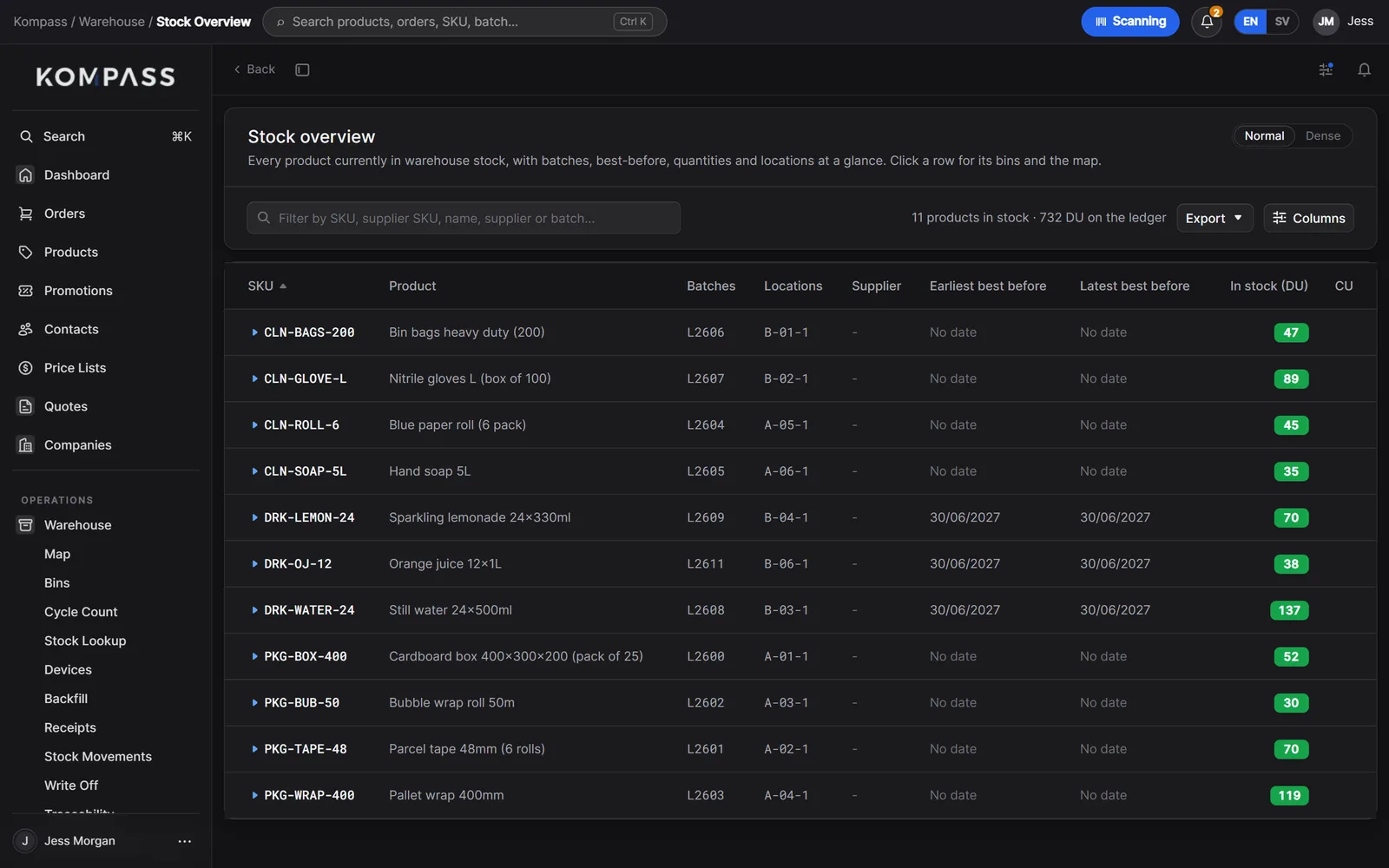
Task: Click the bell icon in page toolbar
Action: click(x=1364, y=69)
